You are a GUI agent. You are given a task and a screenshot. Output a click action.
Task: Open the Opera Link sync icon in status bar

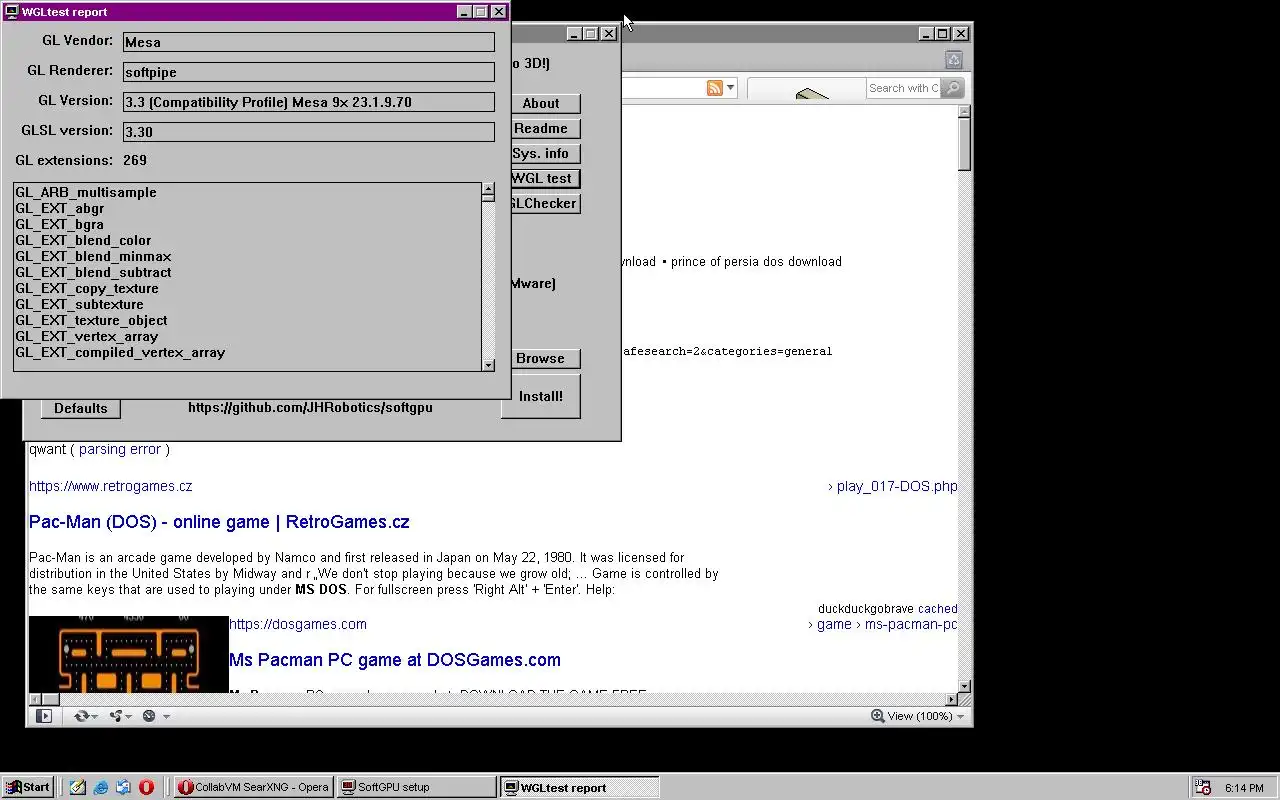(82, 716)
